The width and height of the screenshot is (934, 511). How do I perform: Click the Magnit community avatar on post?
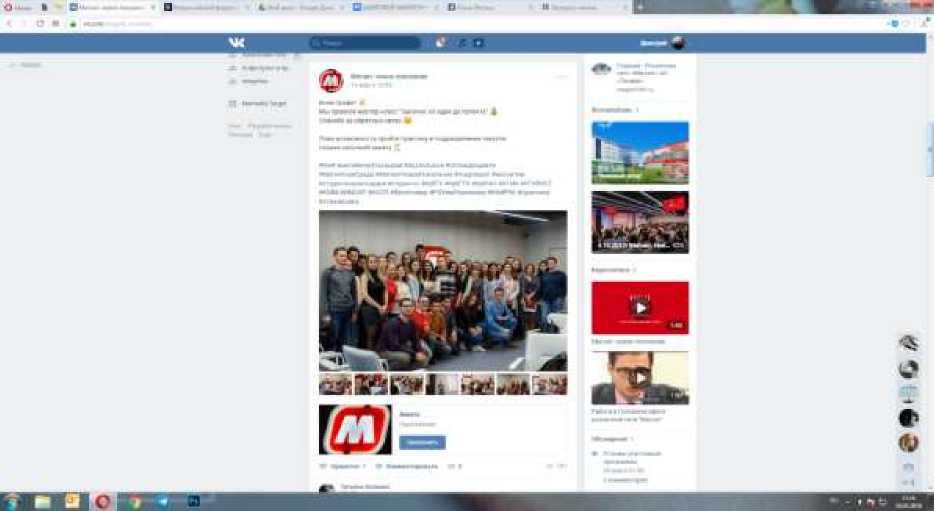pos(331,81)
